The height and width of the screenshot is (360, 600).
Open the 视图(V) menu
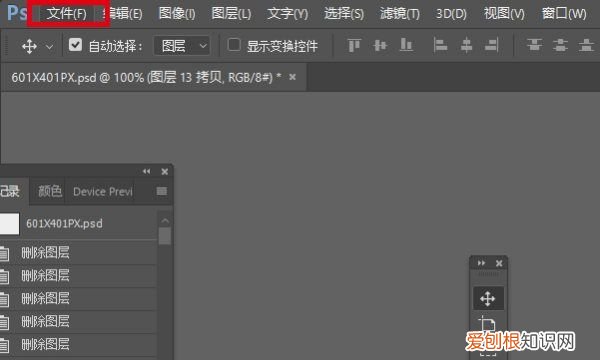[504, 14]
